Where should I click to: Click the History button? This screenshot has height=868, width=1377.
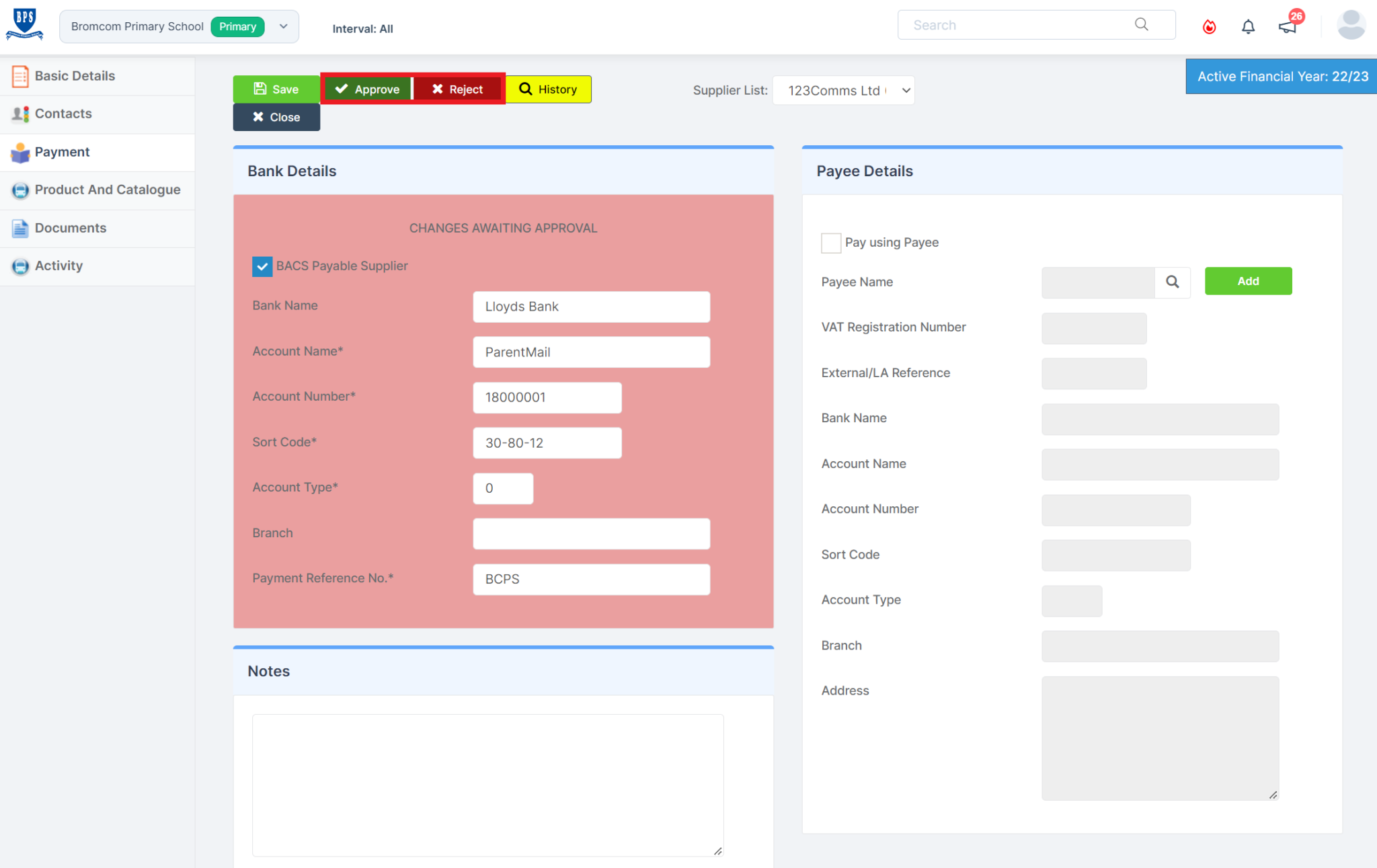[x=548, y=89]
